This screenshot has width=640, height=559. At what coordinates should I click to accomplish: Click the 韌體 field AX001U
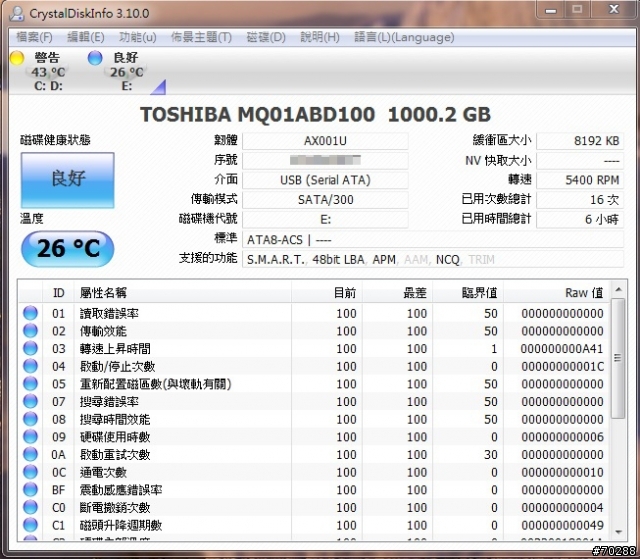click(x=325, y=141)
